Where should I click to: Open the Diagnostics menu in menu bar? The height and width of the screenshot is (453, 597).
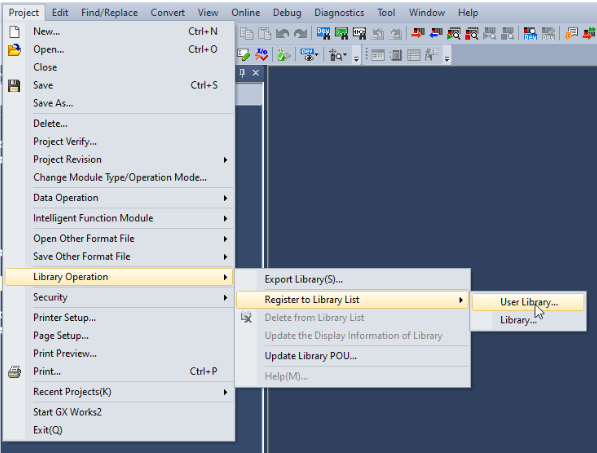(339, 13)
